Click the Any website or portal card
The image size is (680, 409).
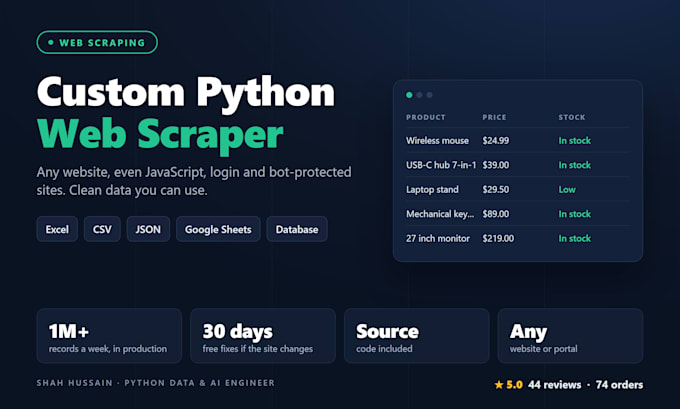point(570,336)
